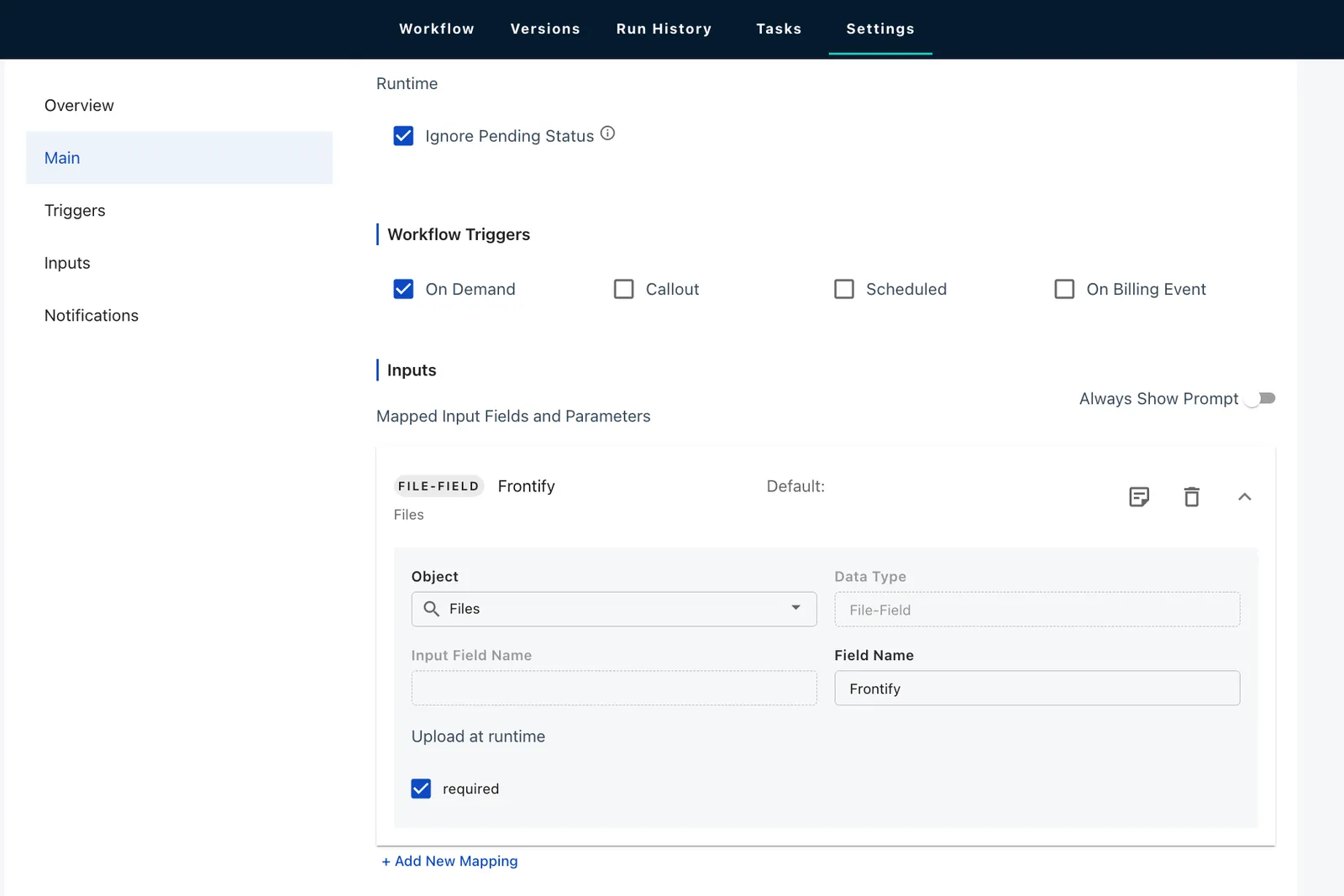
Task: Click the Frontify mapping title
Action: [x=526, y=486]
